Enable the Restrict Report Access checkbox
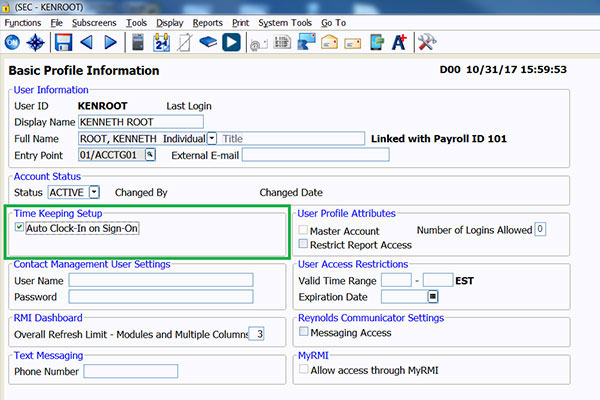Viewport: 600px width, 400px height. pyautogui.click(x=303, y=244)
